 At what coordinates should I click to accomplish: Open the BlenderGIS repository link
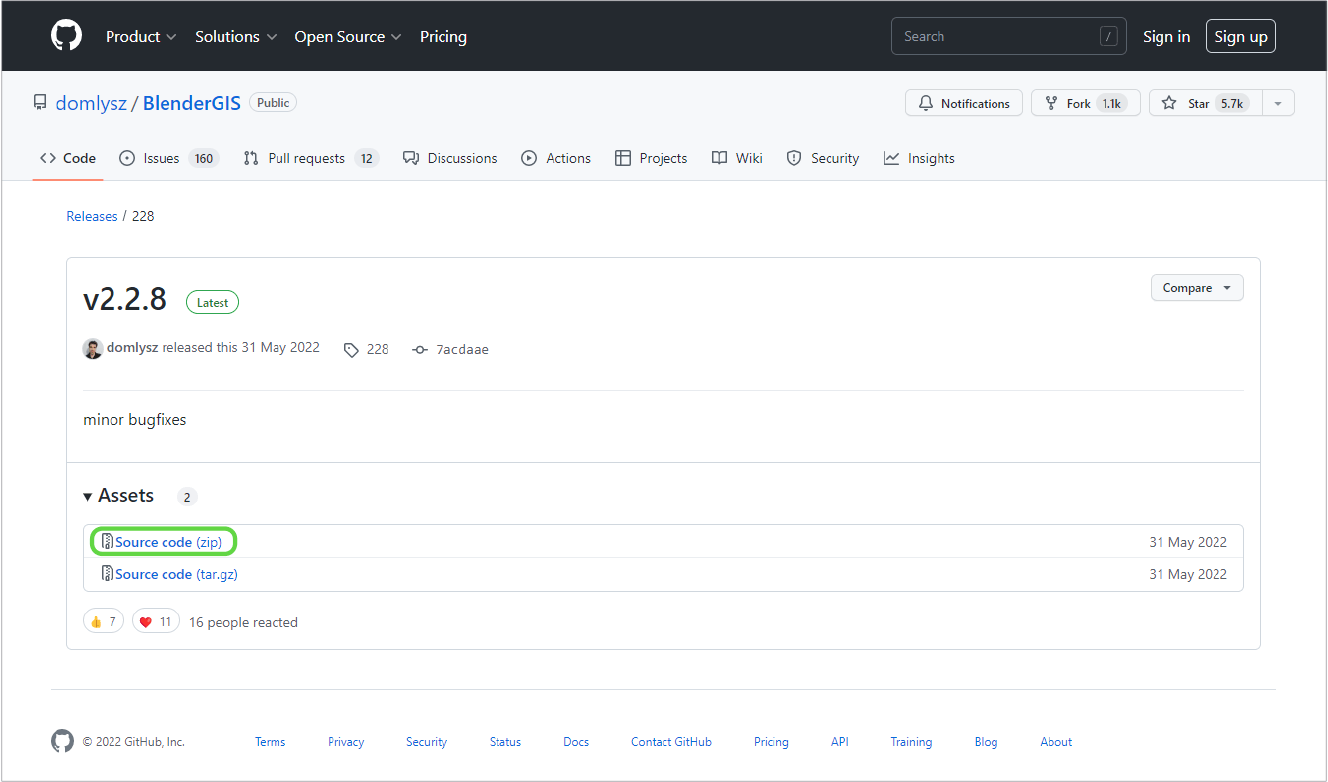point(192,103)
